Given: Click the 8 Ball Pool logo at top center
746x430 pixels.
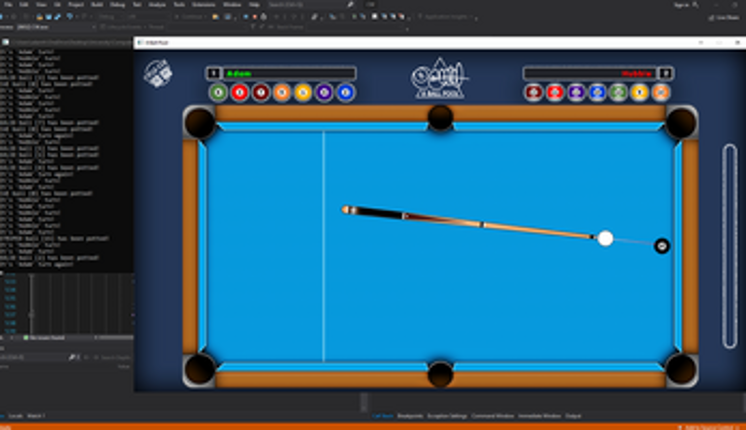Looking at the screenshot, I should click(x=440, y=78).
